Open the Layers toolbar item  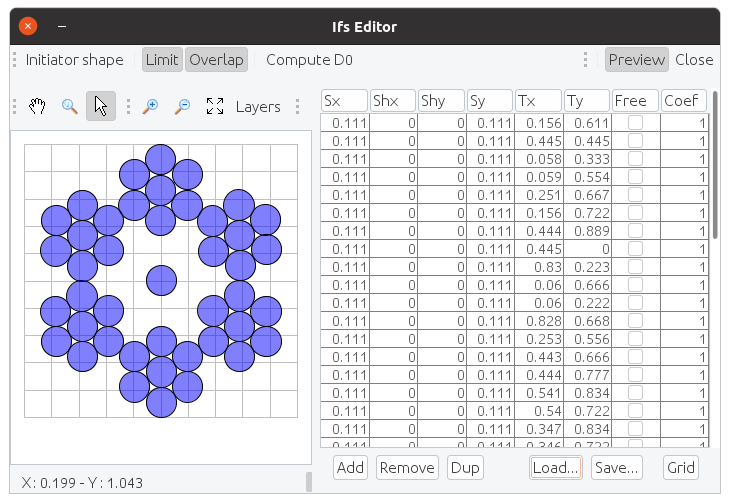pyautogui.click(x=258, y=107)
